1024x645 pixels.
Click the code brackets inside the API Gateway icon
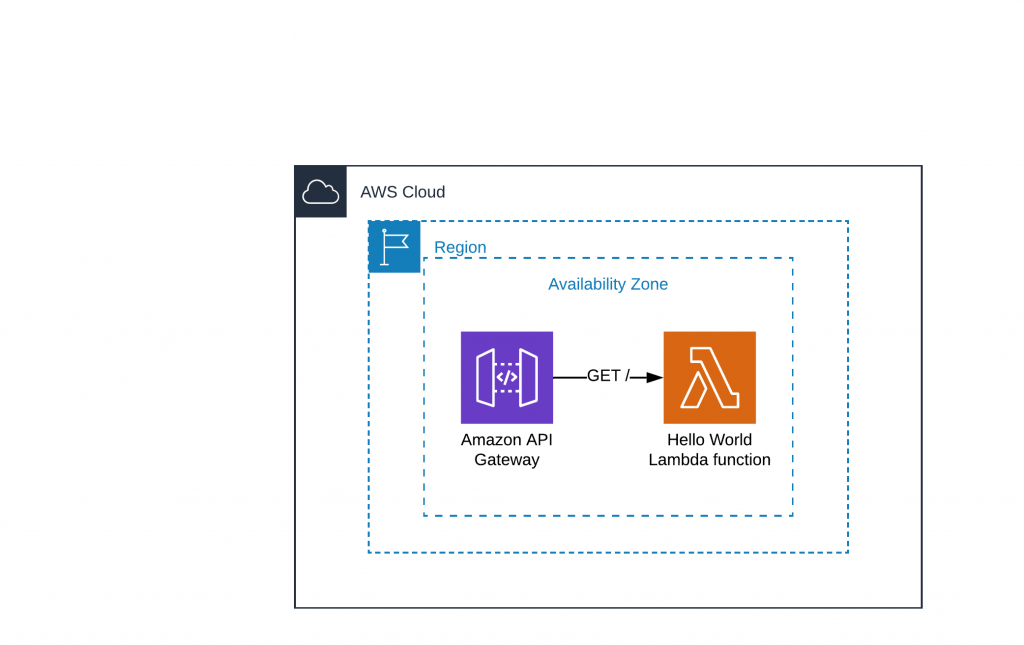(507, 377)
